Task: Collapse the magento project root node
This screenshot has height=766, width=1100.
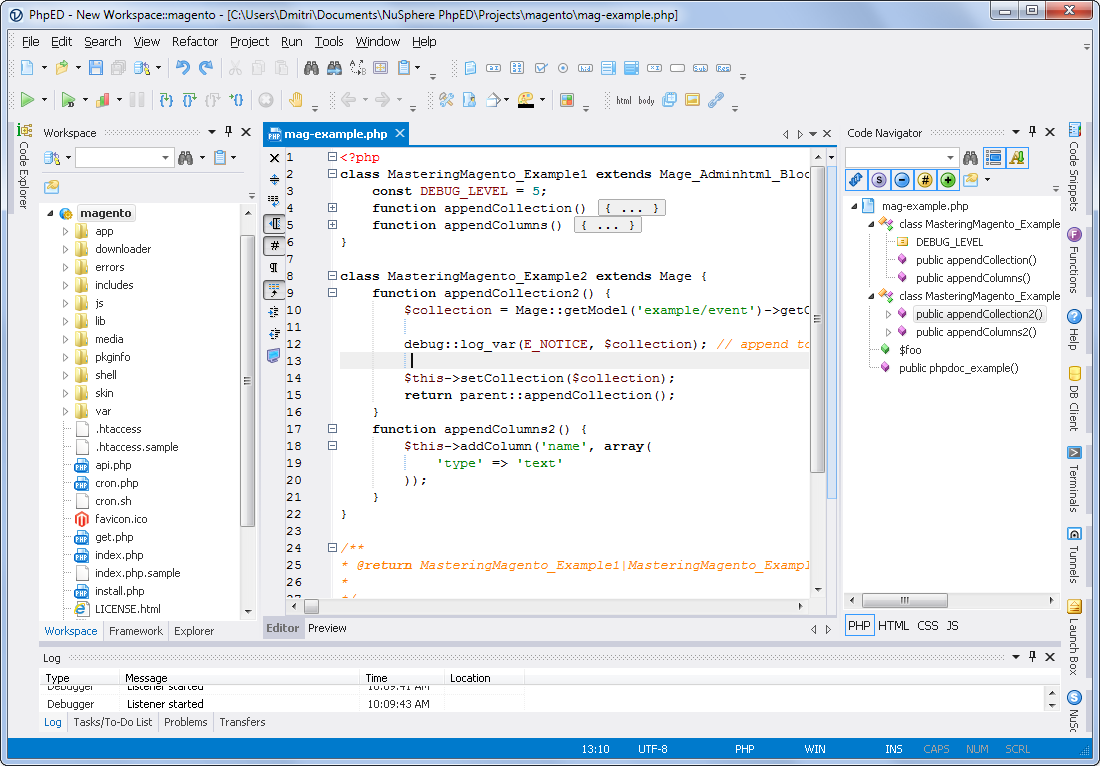Action: (51, 213)
